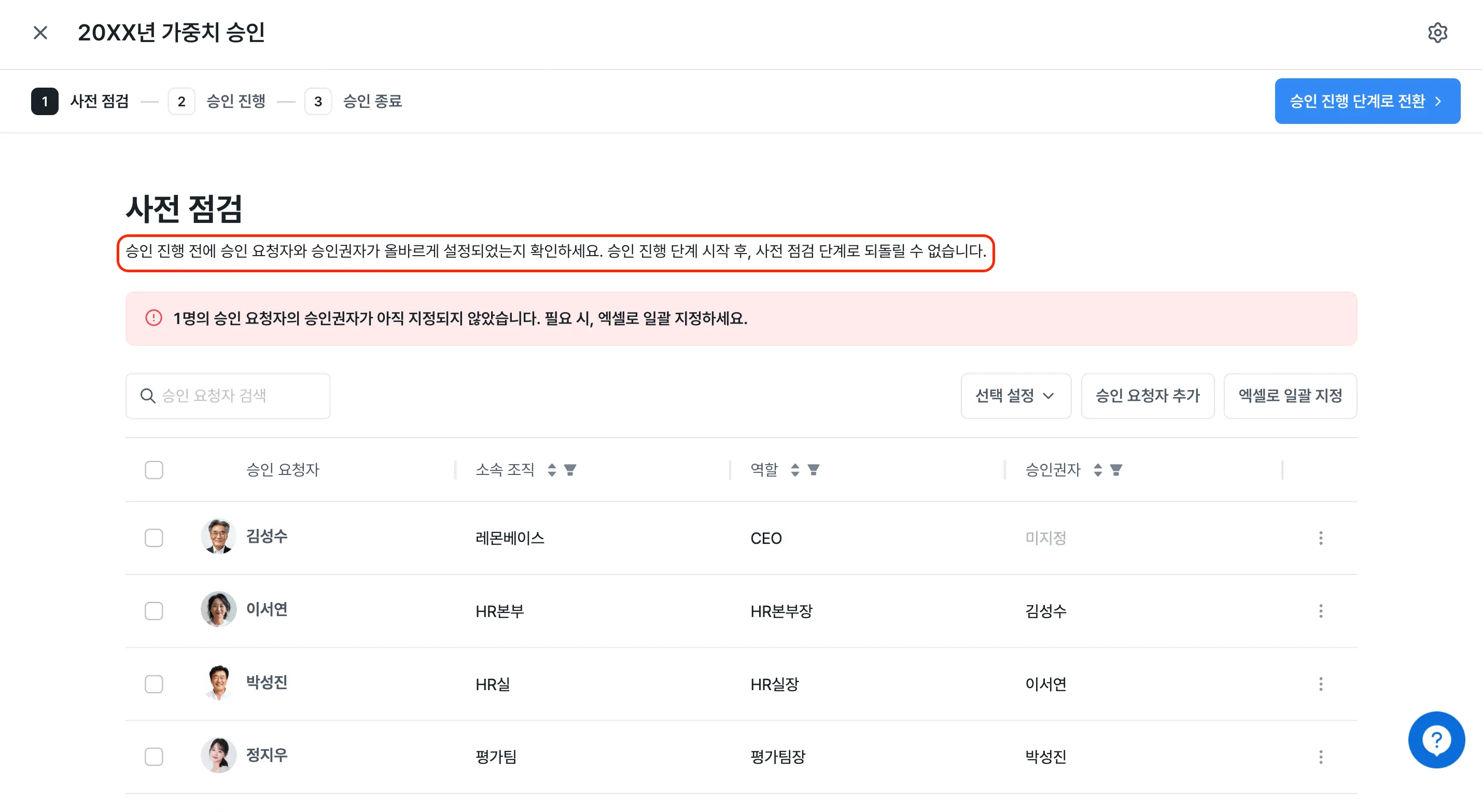Click the 승인 요청자 column header

(283, 470)
